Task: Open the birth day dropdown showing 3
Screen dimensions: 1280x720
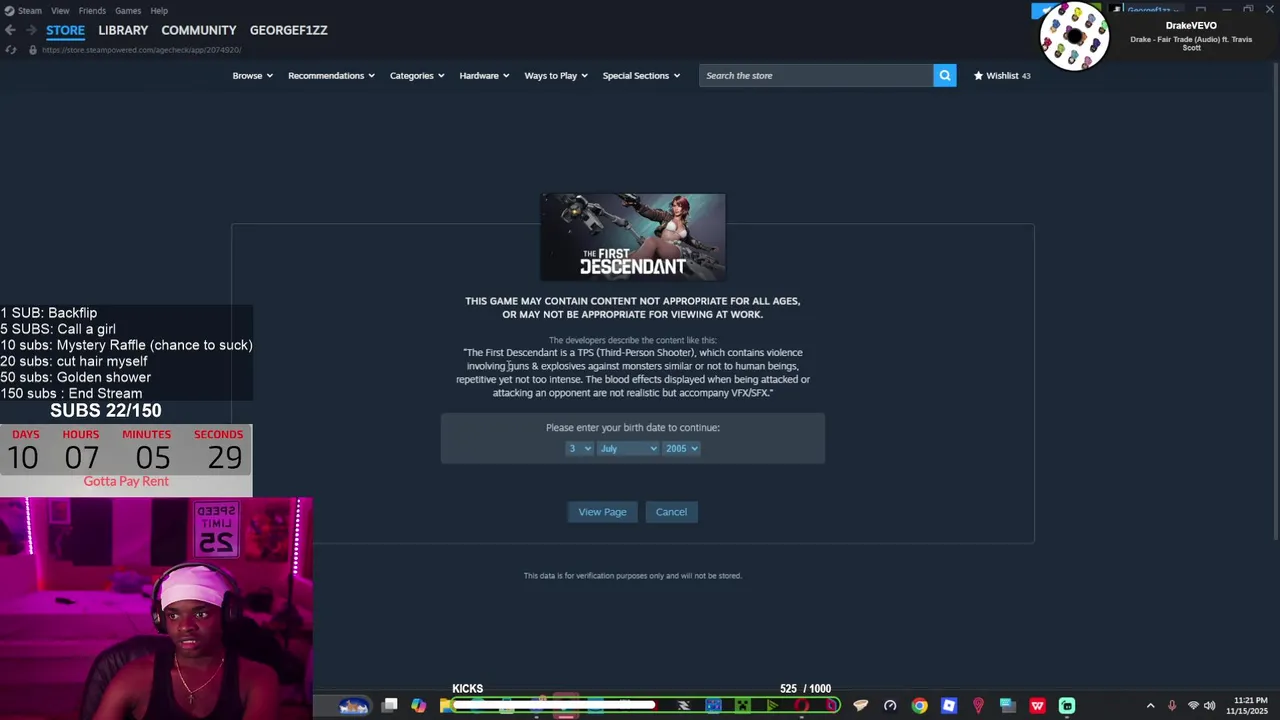Action: click(579, 448)
